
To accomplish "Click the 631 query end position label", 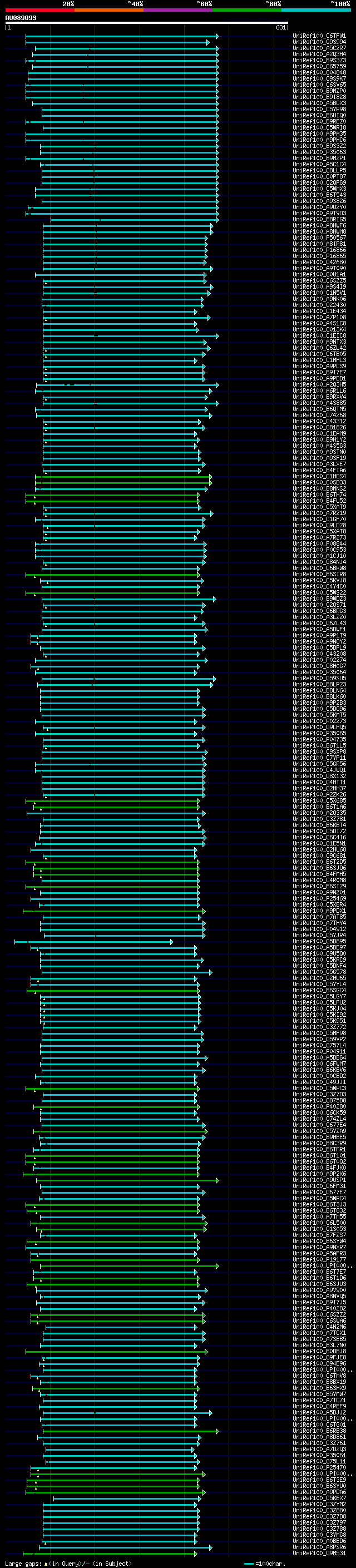I will click(x=280, y=27).
